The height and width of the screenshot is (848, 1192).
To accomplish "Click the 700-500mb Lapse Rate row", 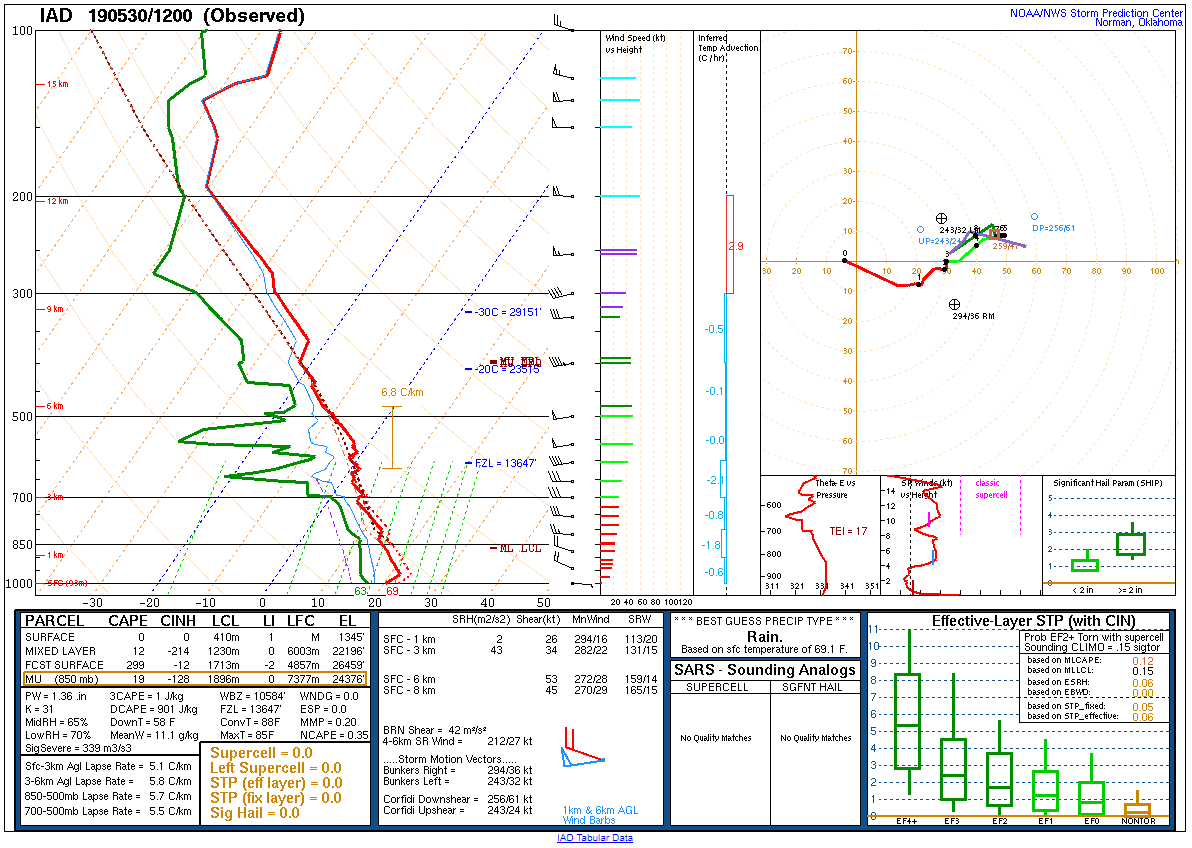I will click(108, 811).
